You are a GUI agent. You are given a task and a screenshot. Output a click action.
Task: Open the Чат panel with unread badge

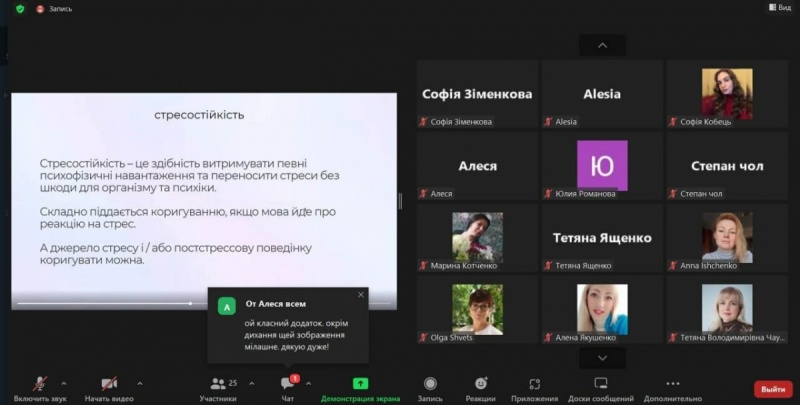click(x=288, y=388)
